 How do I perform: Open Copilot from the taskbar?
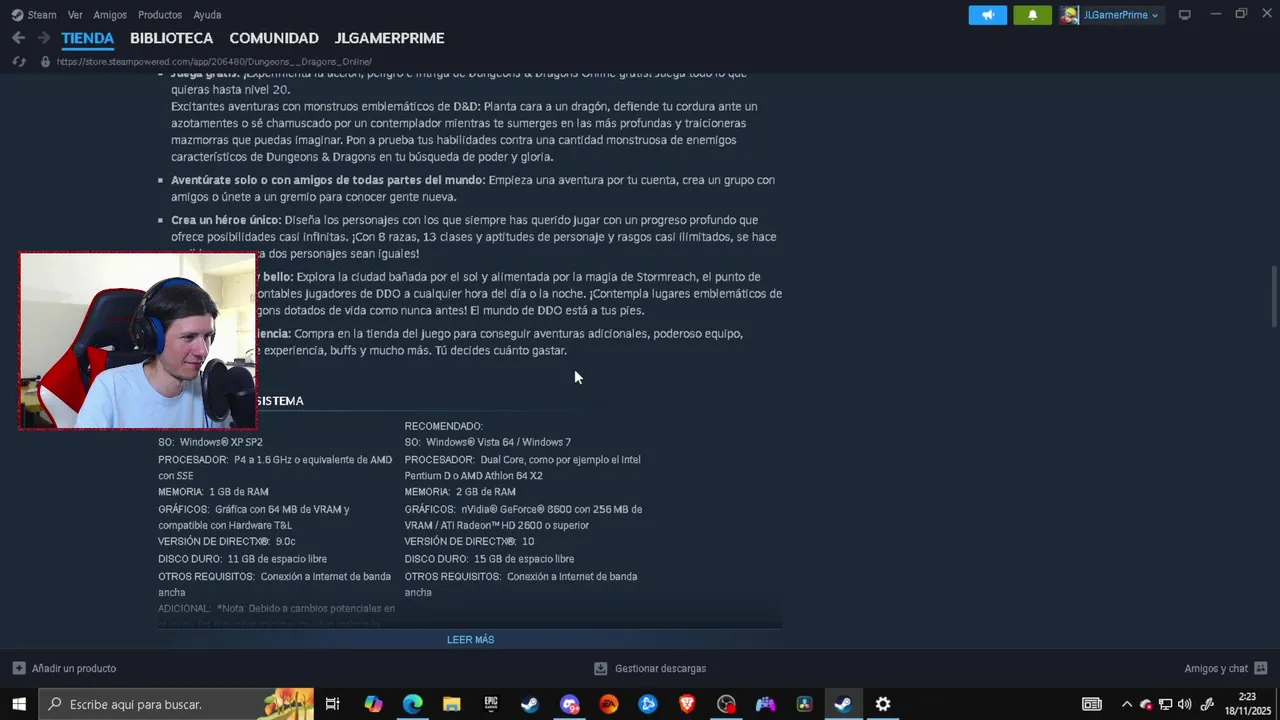point(373,704)
